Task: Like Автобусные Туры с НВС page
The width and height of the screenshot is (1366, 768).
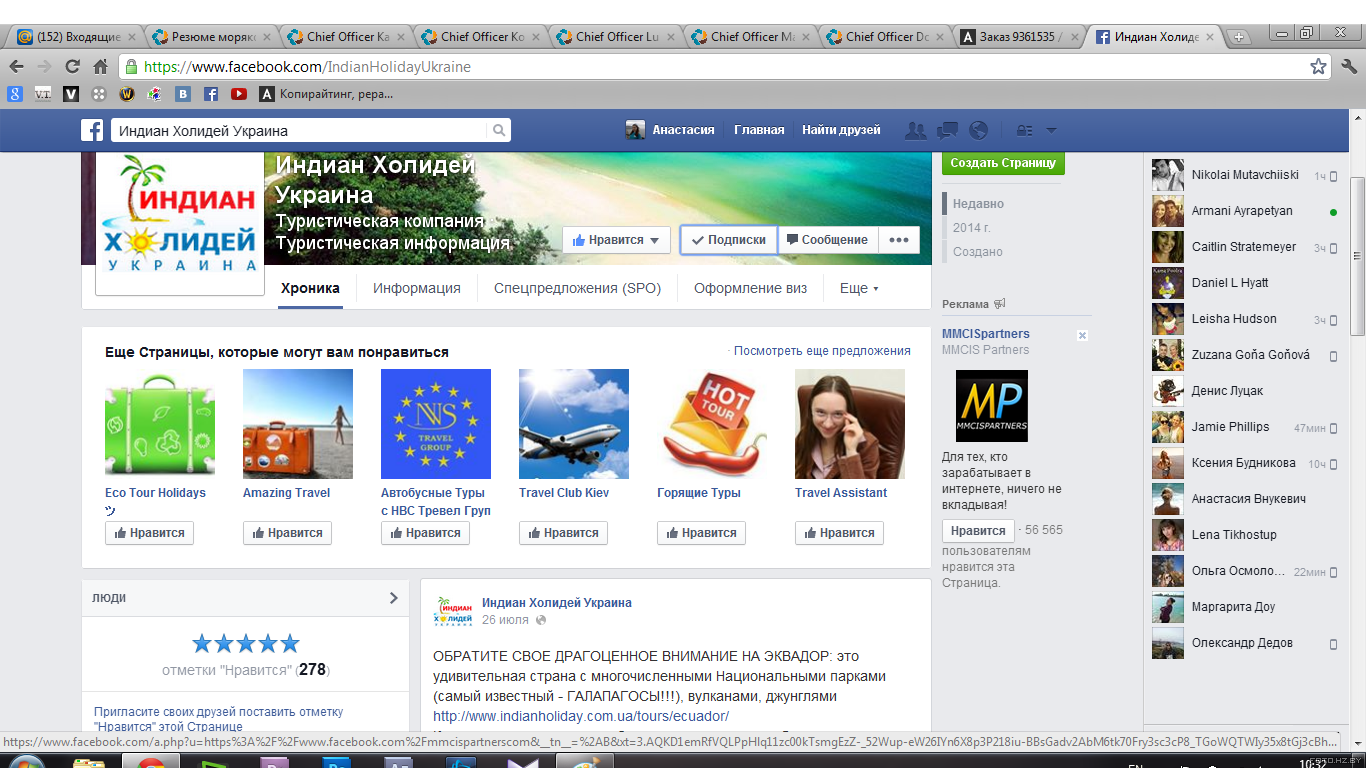Action: (425, 533)
